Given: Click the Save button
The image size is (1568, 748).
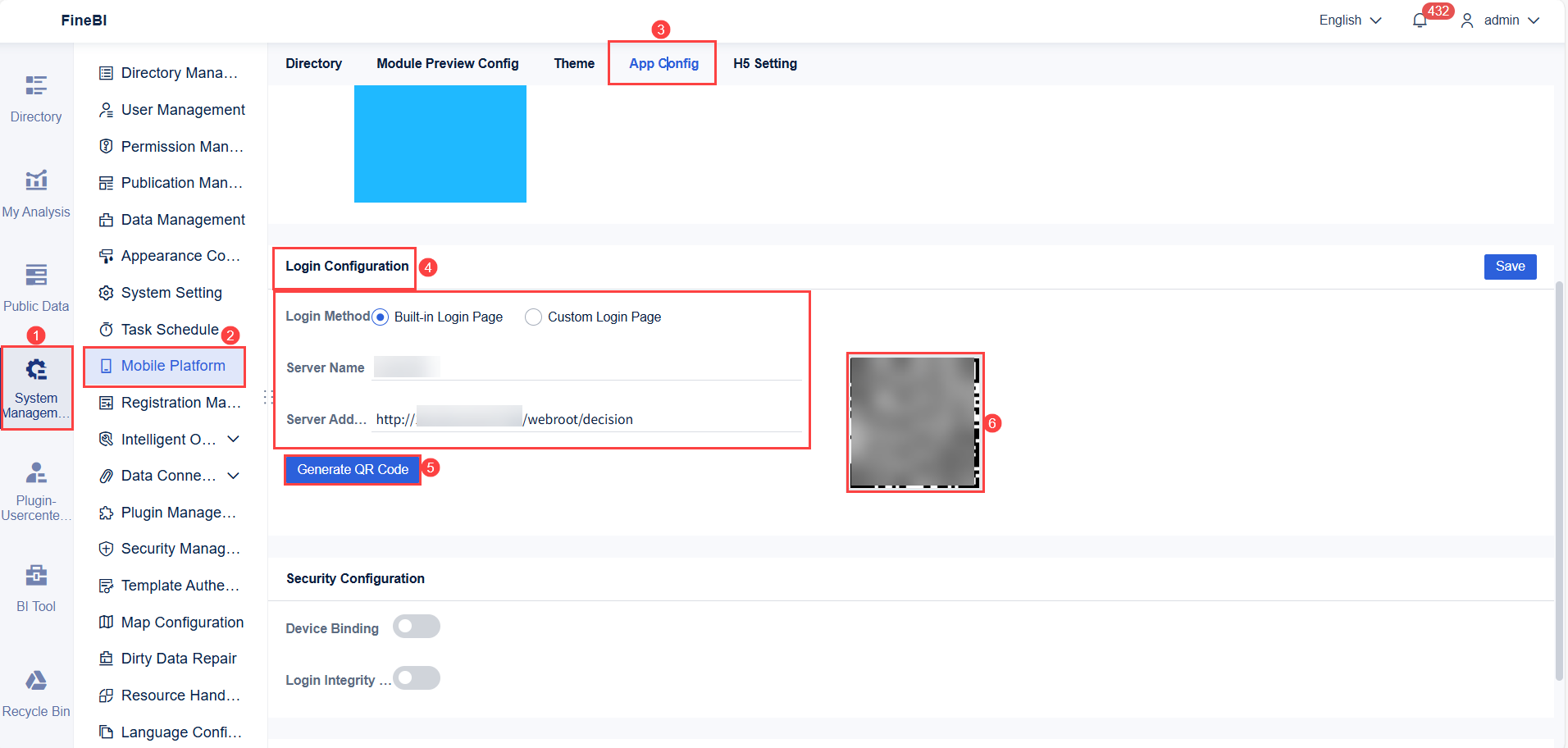Looking at the screenshot, I should pyautogui.click(x=1510, y=267).
